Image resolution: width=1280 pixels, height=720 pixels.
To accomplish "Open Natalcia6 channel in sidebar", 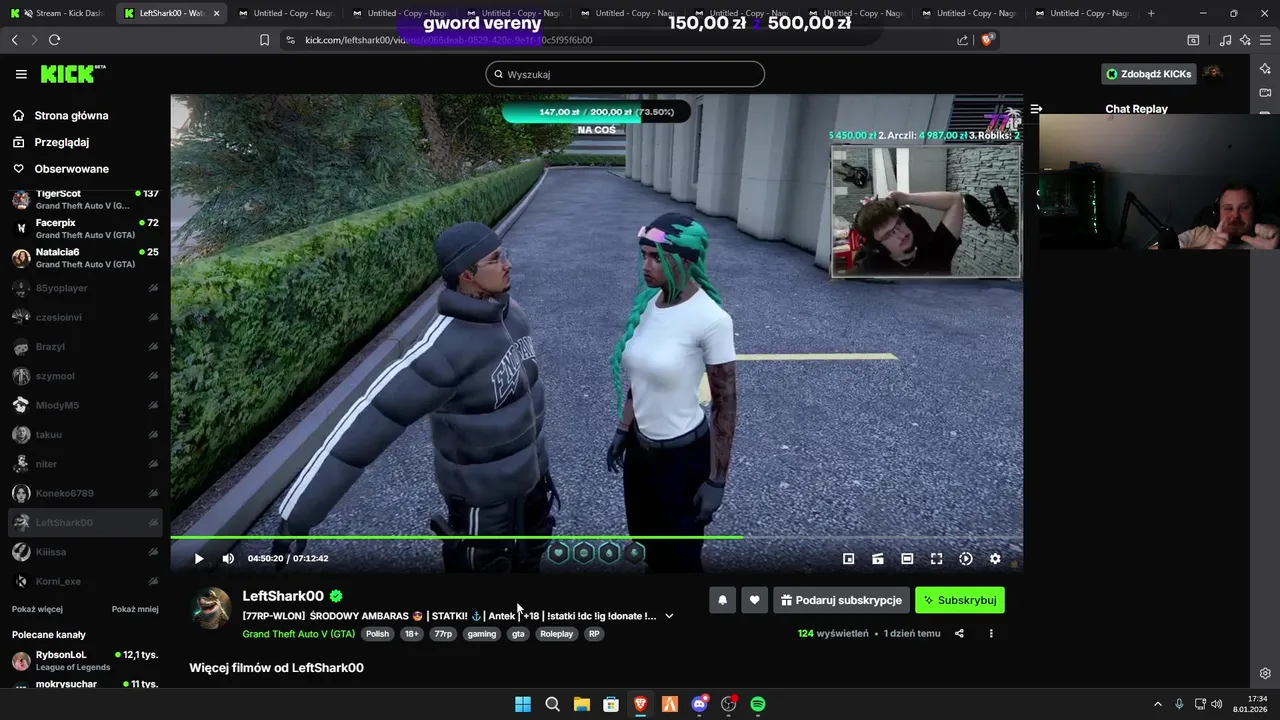I will click(85, 258).
